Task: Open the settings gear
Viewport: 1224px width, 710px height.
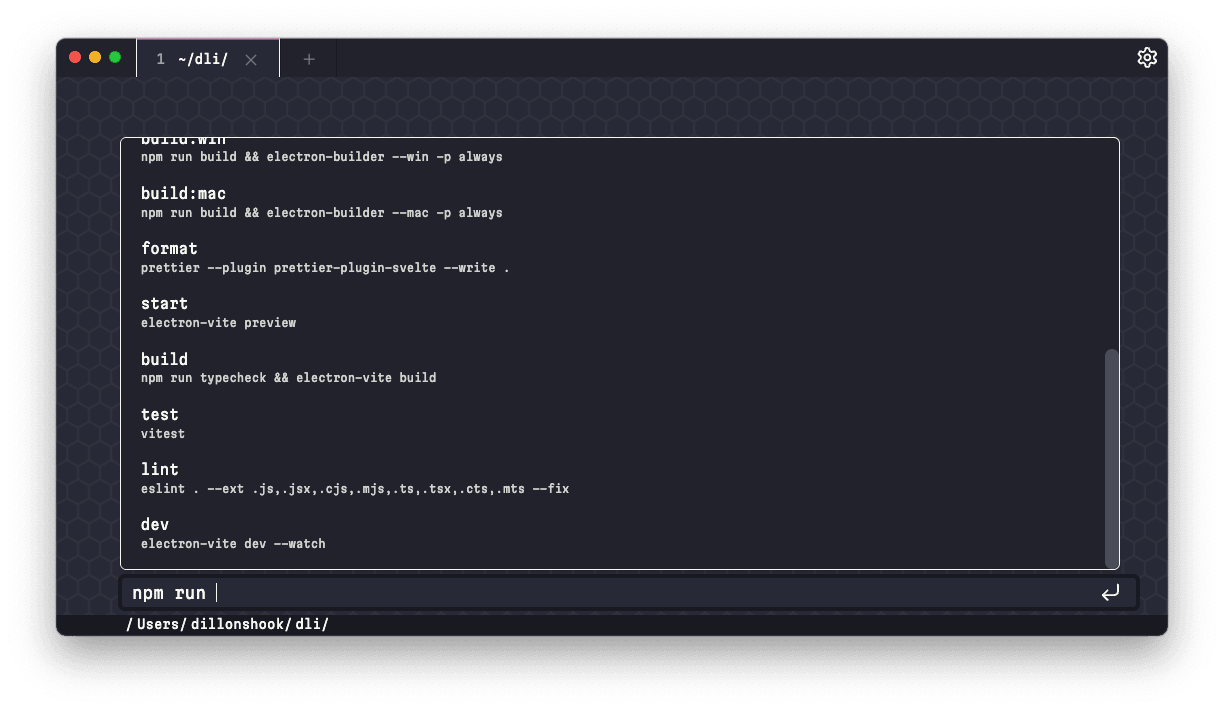Action: click(1147, 57)
